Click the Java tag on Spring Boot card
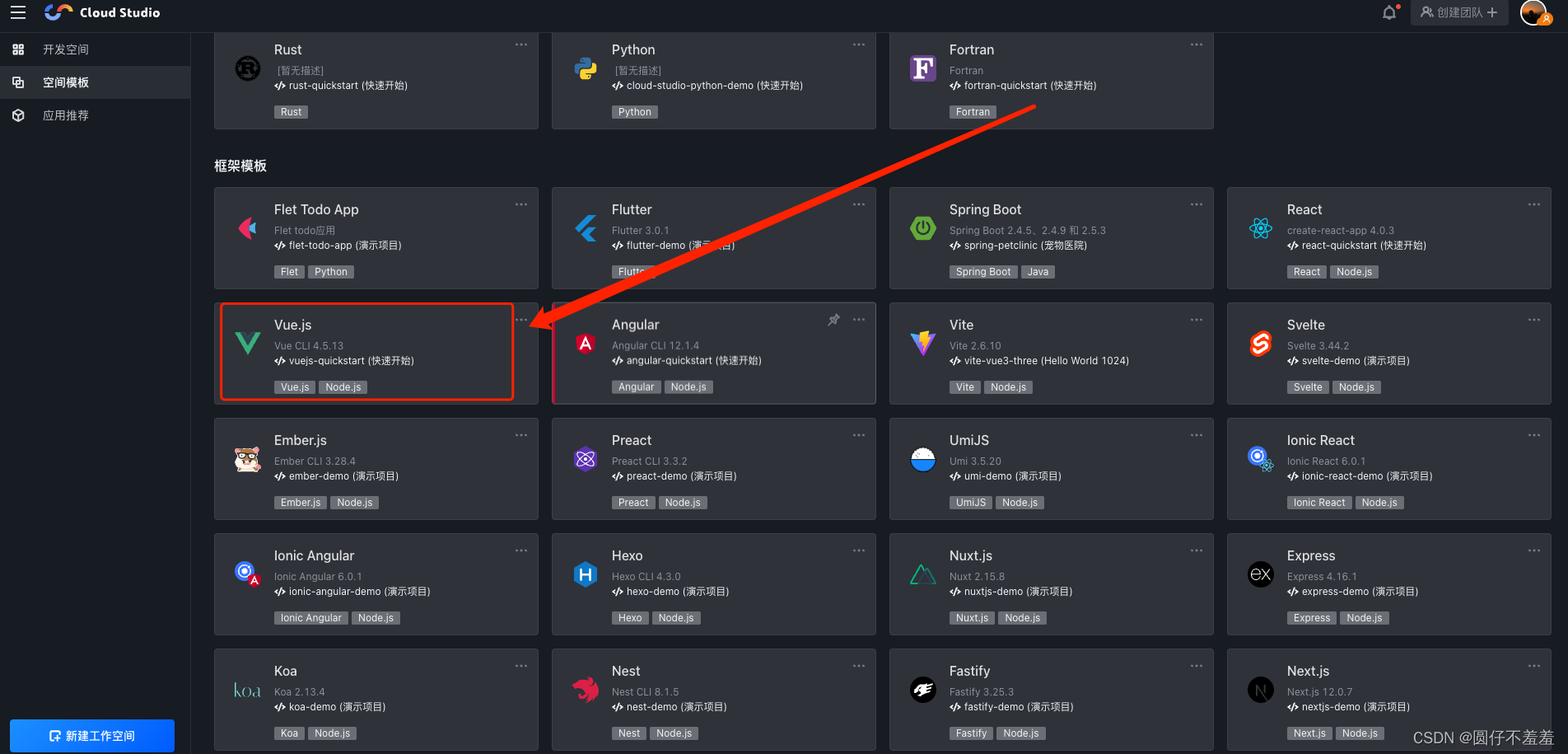The image size is (1568, 754). [1038, 272]
